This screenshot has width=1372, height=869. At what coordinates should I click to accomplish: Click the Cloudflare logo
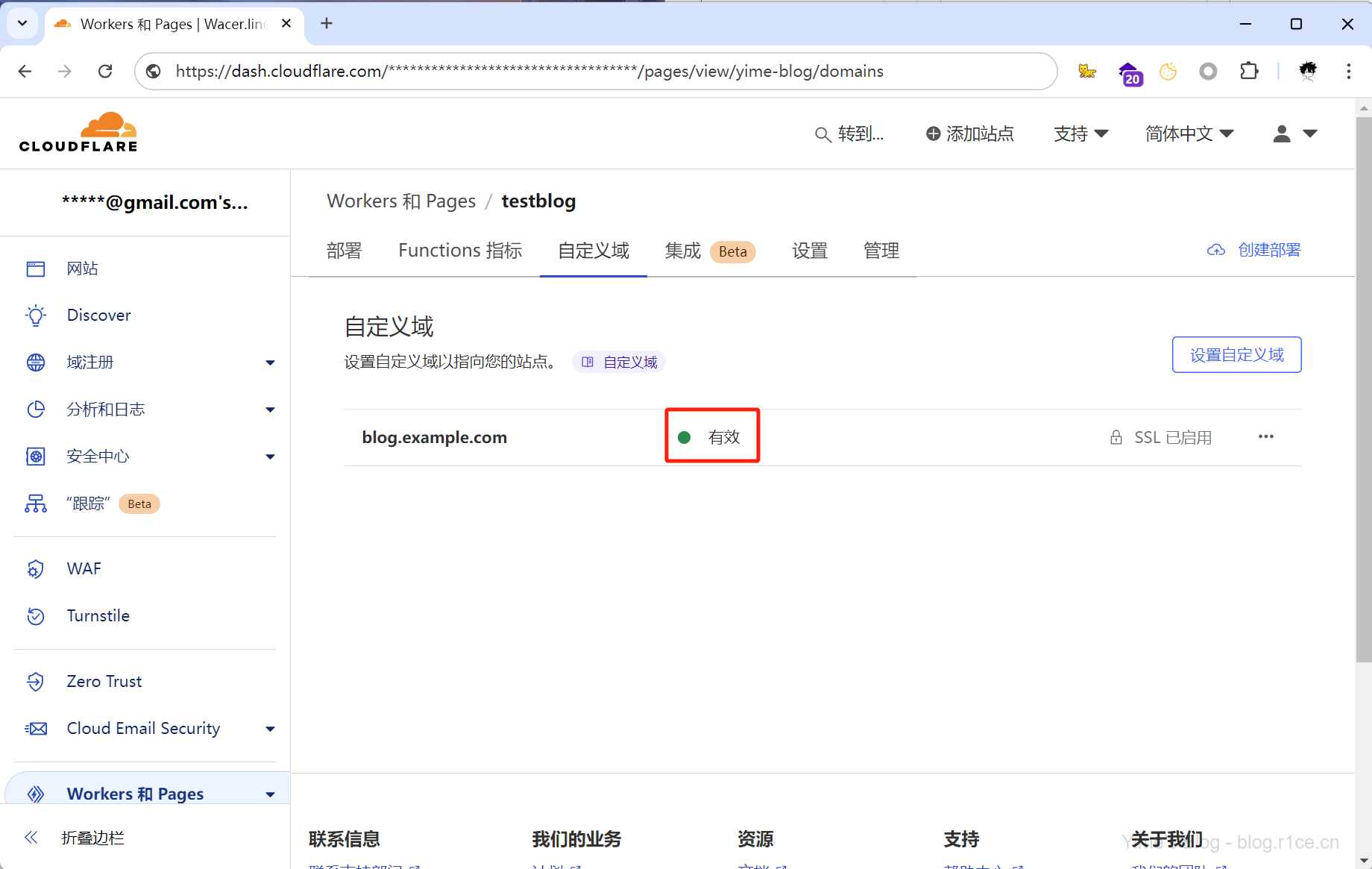point(78,133)
